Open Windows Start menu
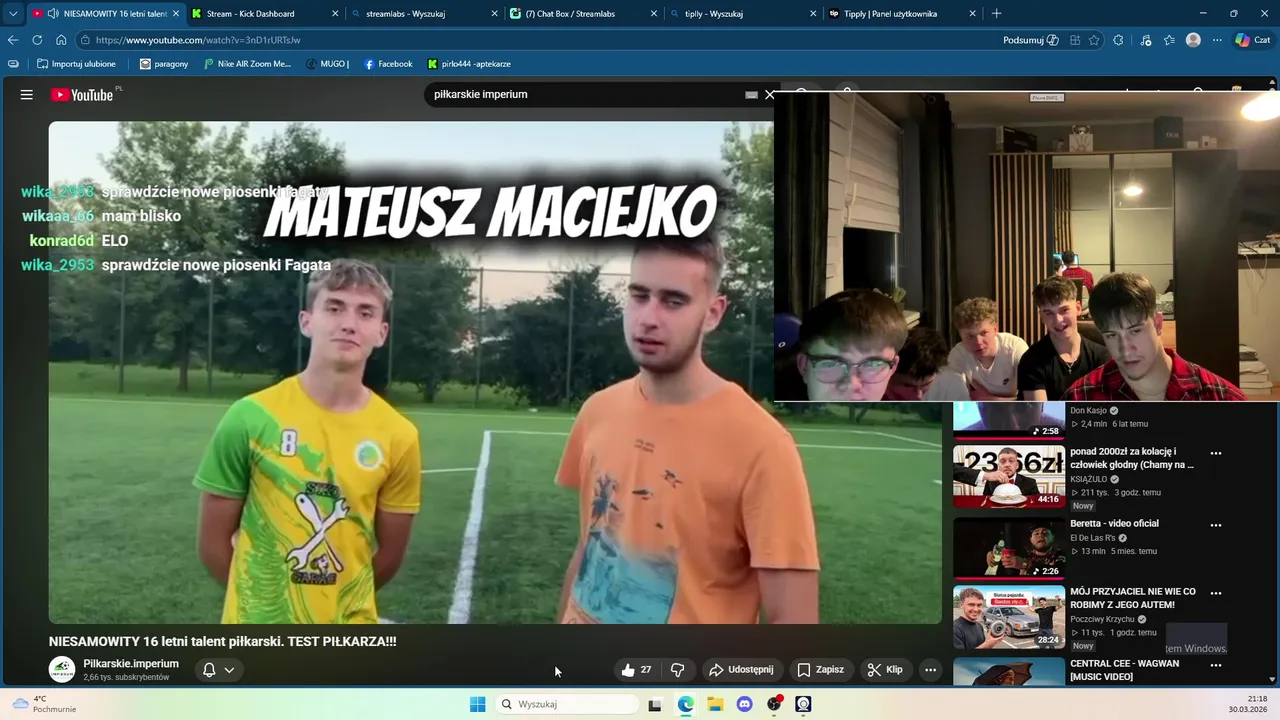 tap(477, 704)
